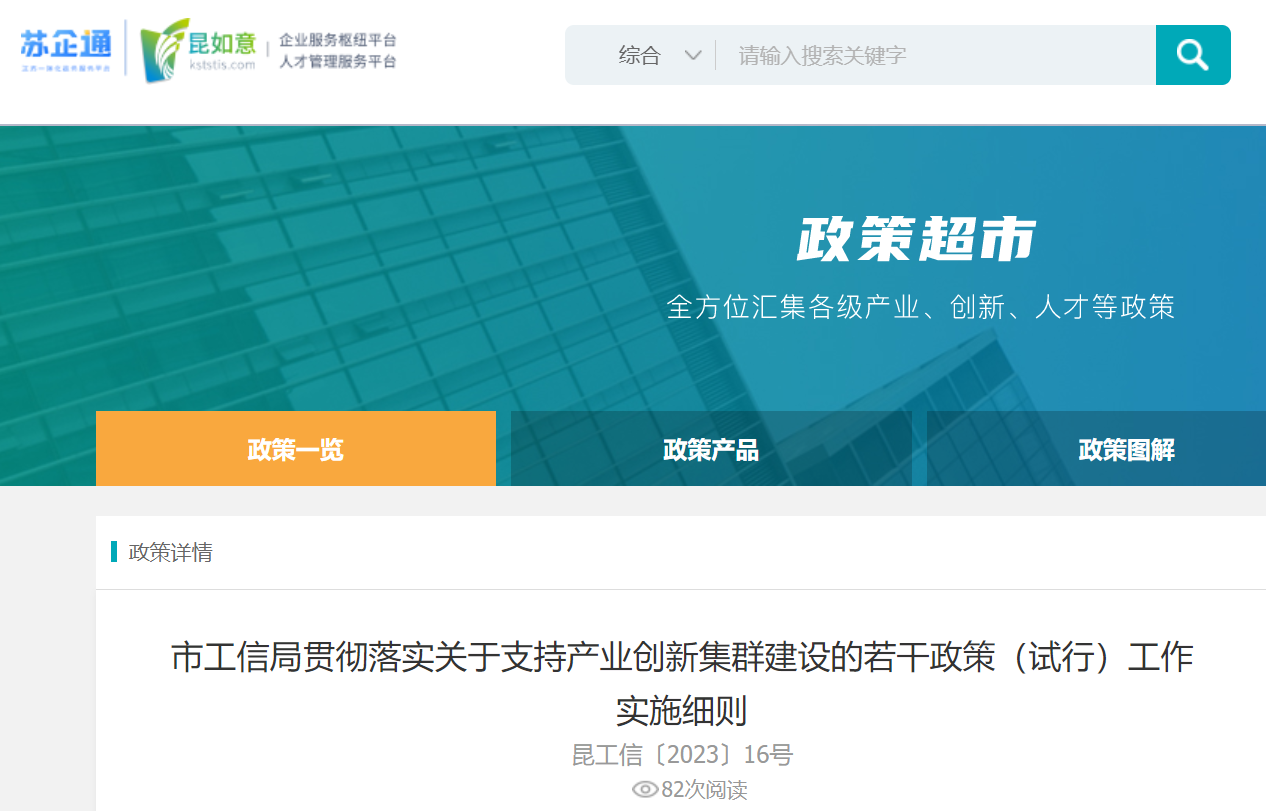Screen dimensions: 1266x811
Task: Click the magnifier search button
Action: pyautogui.click(x=1192, y=55)
